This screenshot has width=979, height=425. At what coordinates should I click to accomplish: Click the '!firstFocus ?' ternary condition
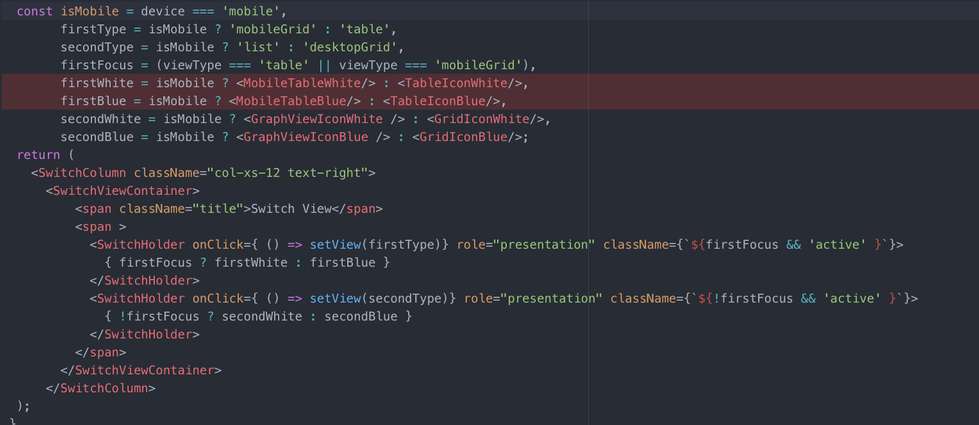pos(167,316)
